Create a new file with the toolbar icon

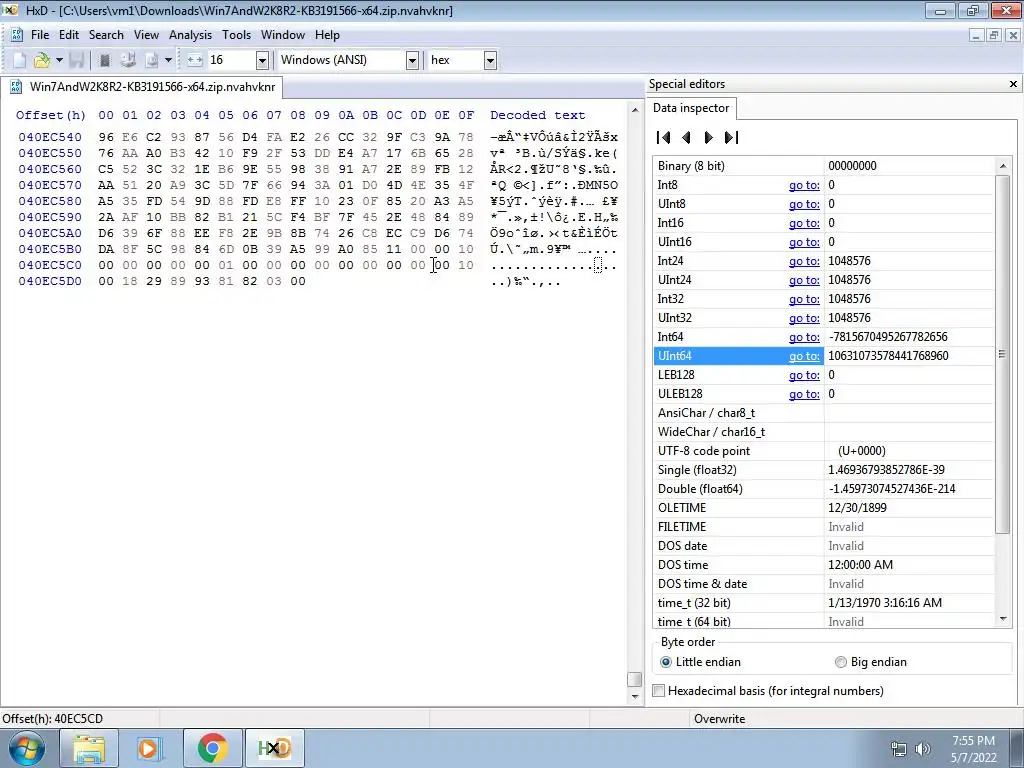pos(20,60)
